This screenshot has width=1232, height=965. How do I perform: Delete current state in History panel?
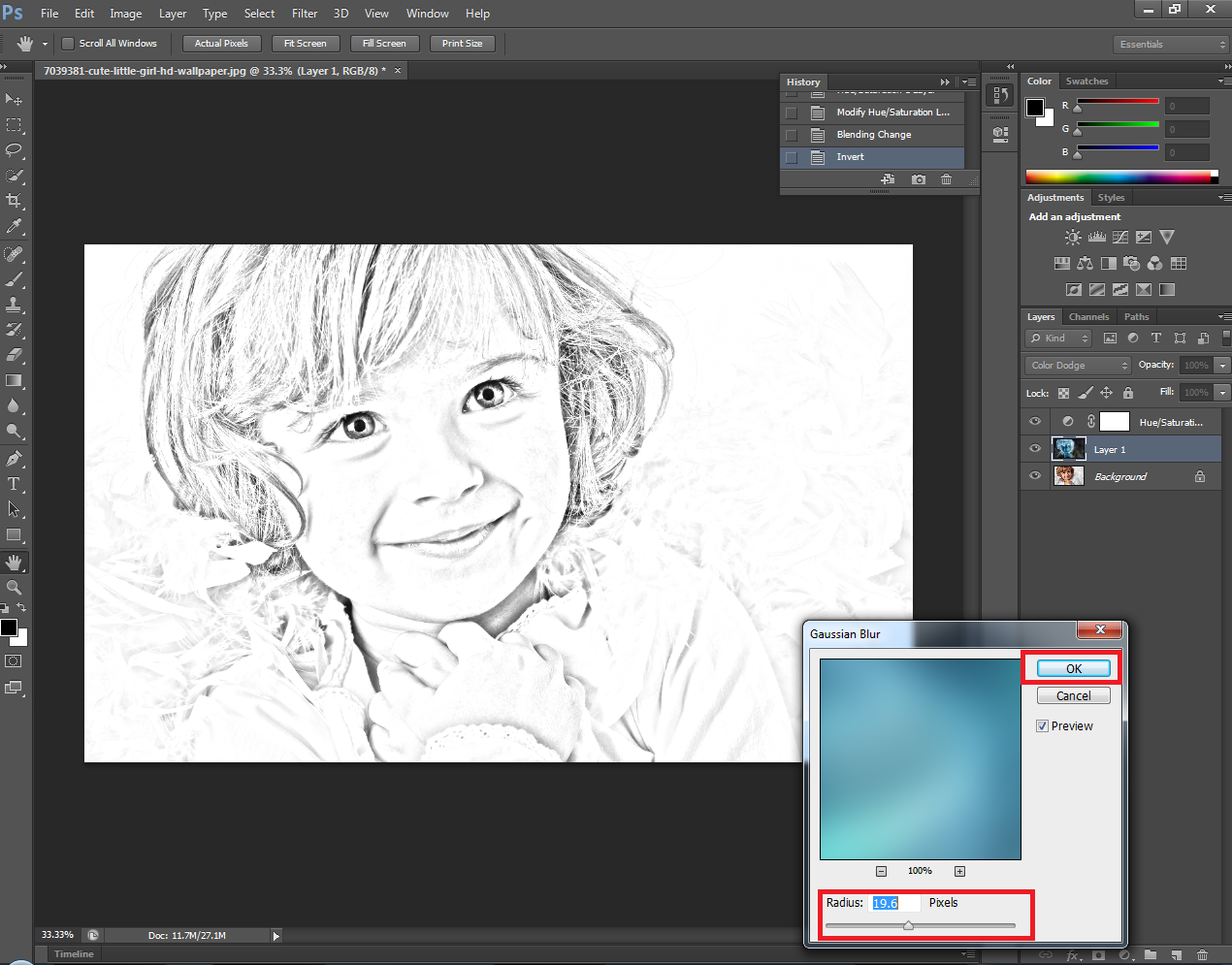point(946,179)
